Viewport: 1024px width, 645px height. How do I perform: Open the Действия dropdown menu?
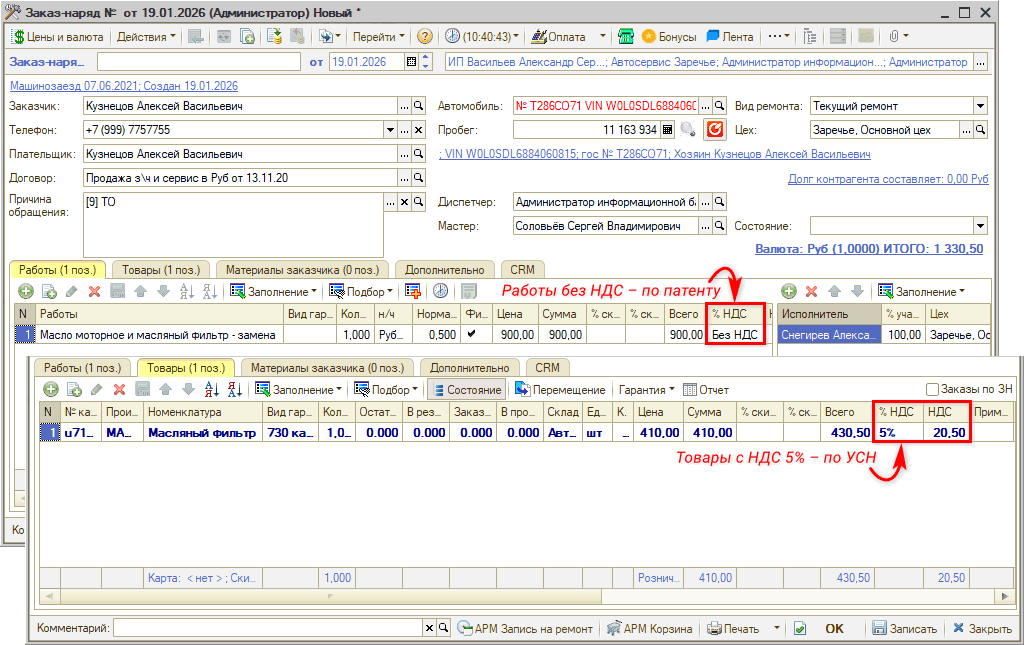pos(145,36)
